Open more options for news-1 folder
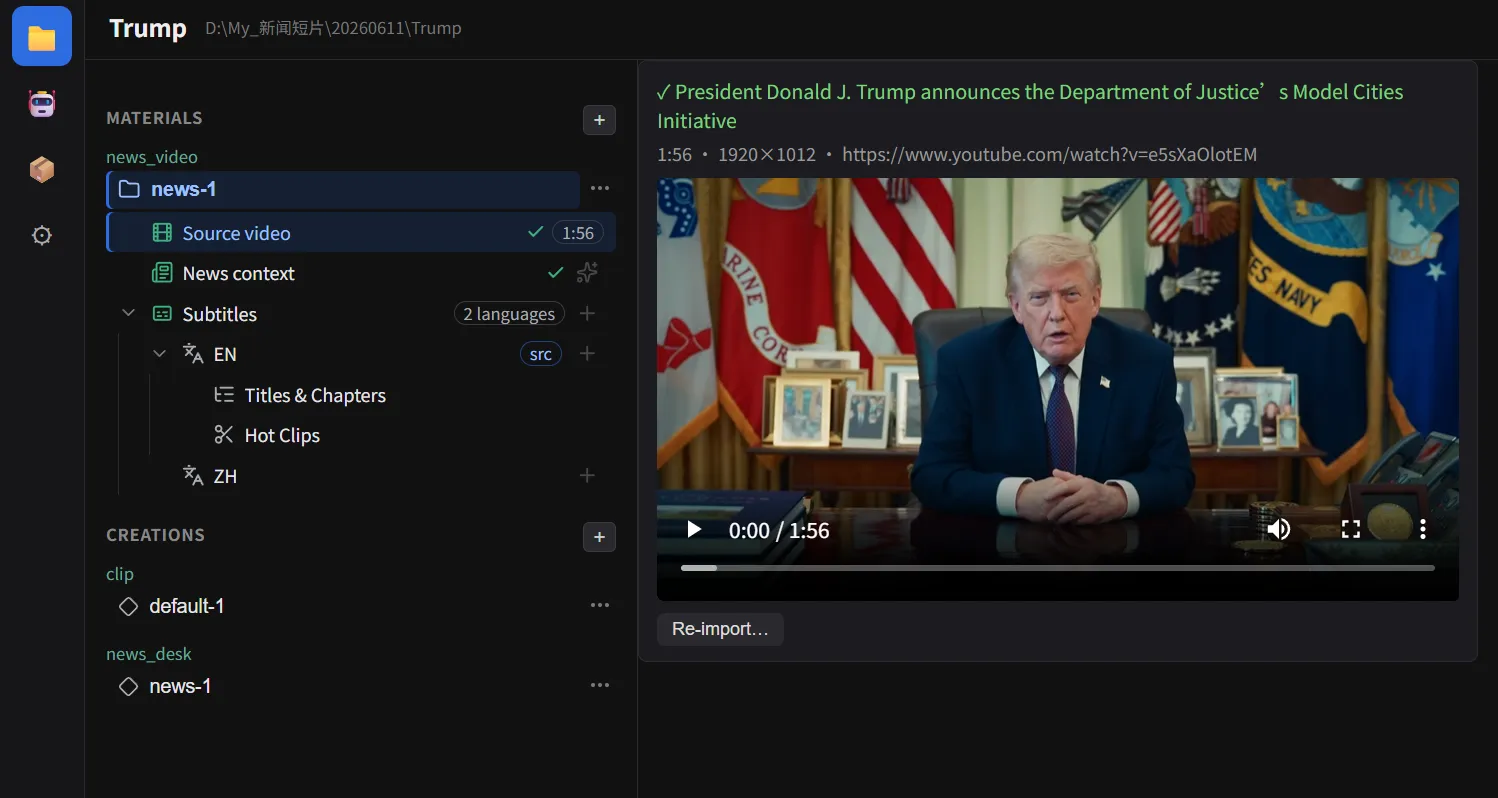 point(599,188)
